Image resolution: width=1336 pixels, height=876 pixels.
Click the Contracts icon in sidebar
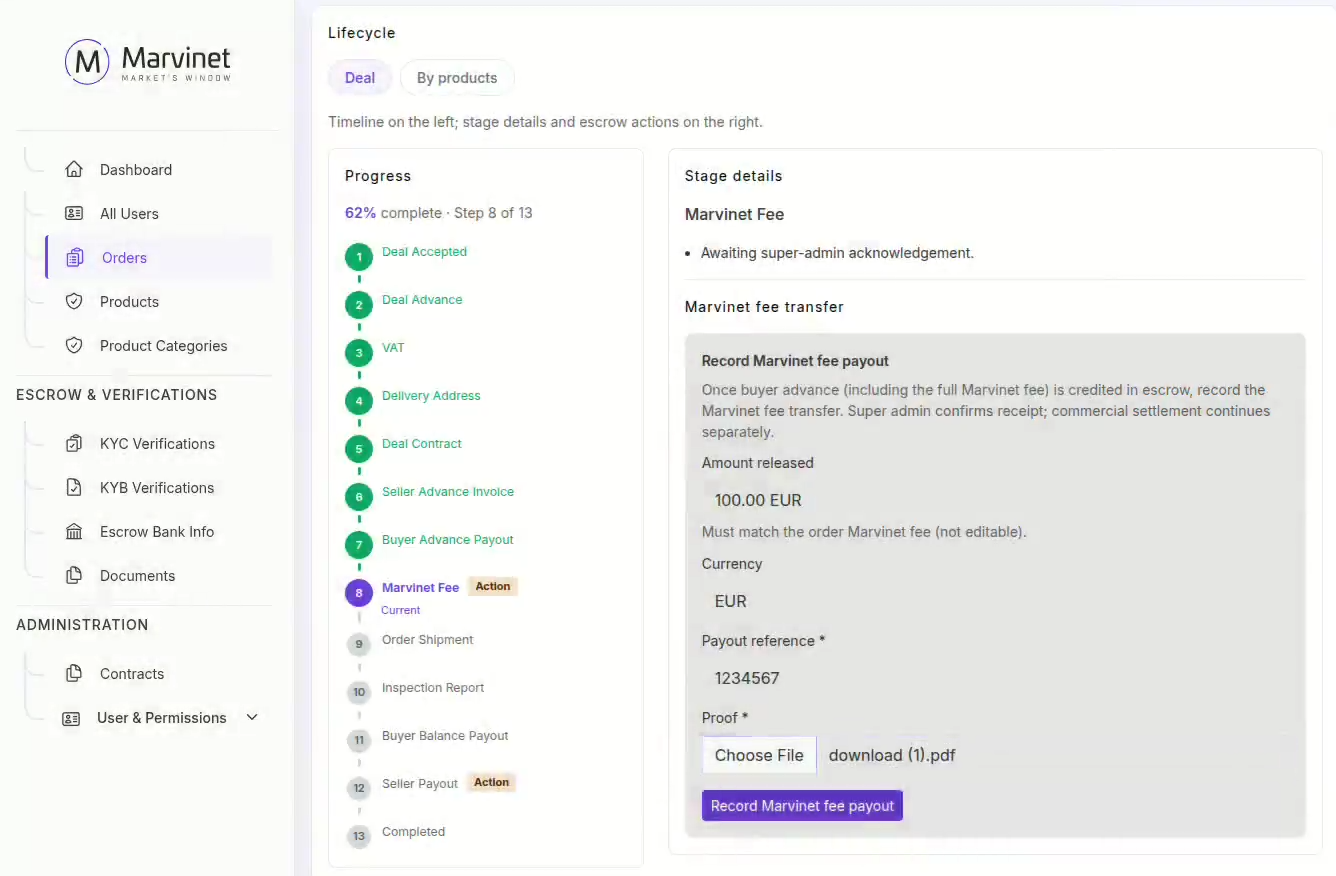(x=74, y=674)
